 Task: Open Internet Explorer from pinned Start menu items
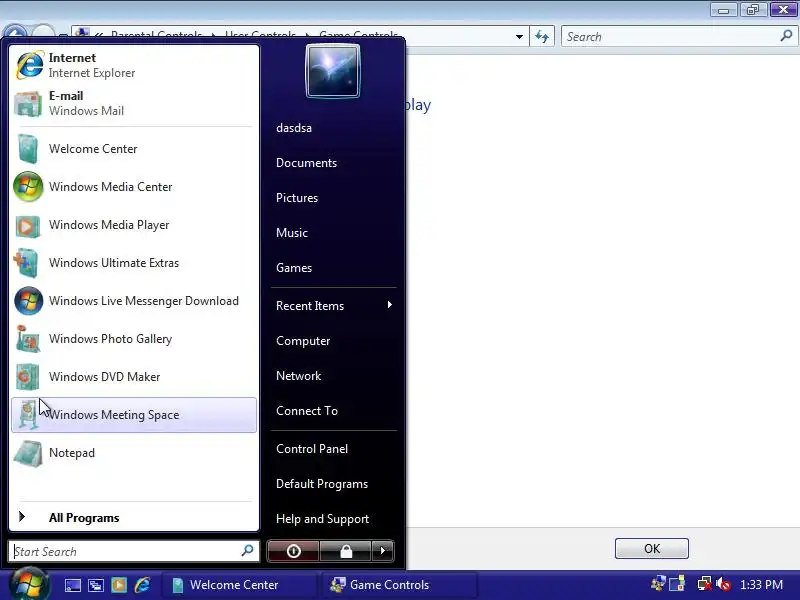tap(134, 65)
